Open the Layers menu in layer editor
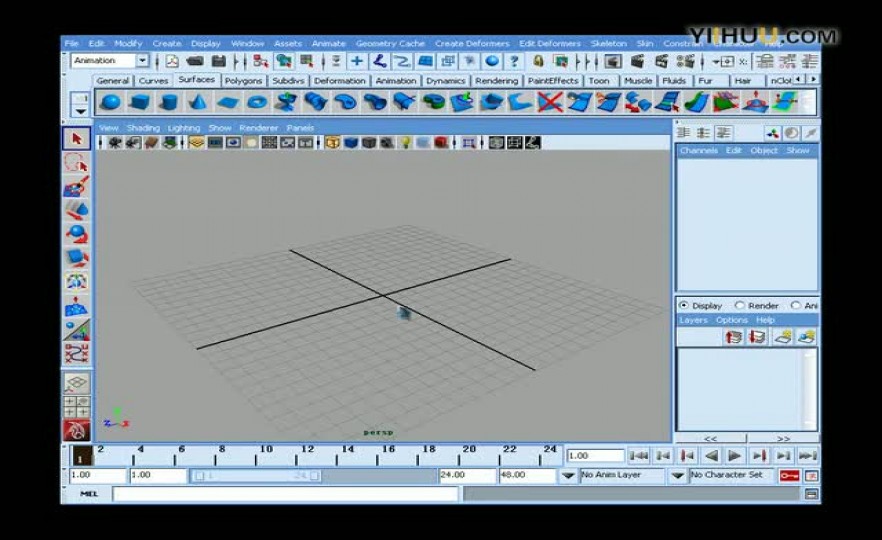This screenshot has height=540, width=882. click(693, 320)
